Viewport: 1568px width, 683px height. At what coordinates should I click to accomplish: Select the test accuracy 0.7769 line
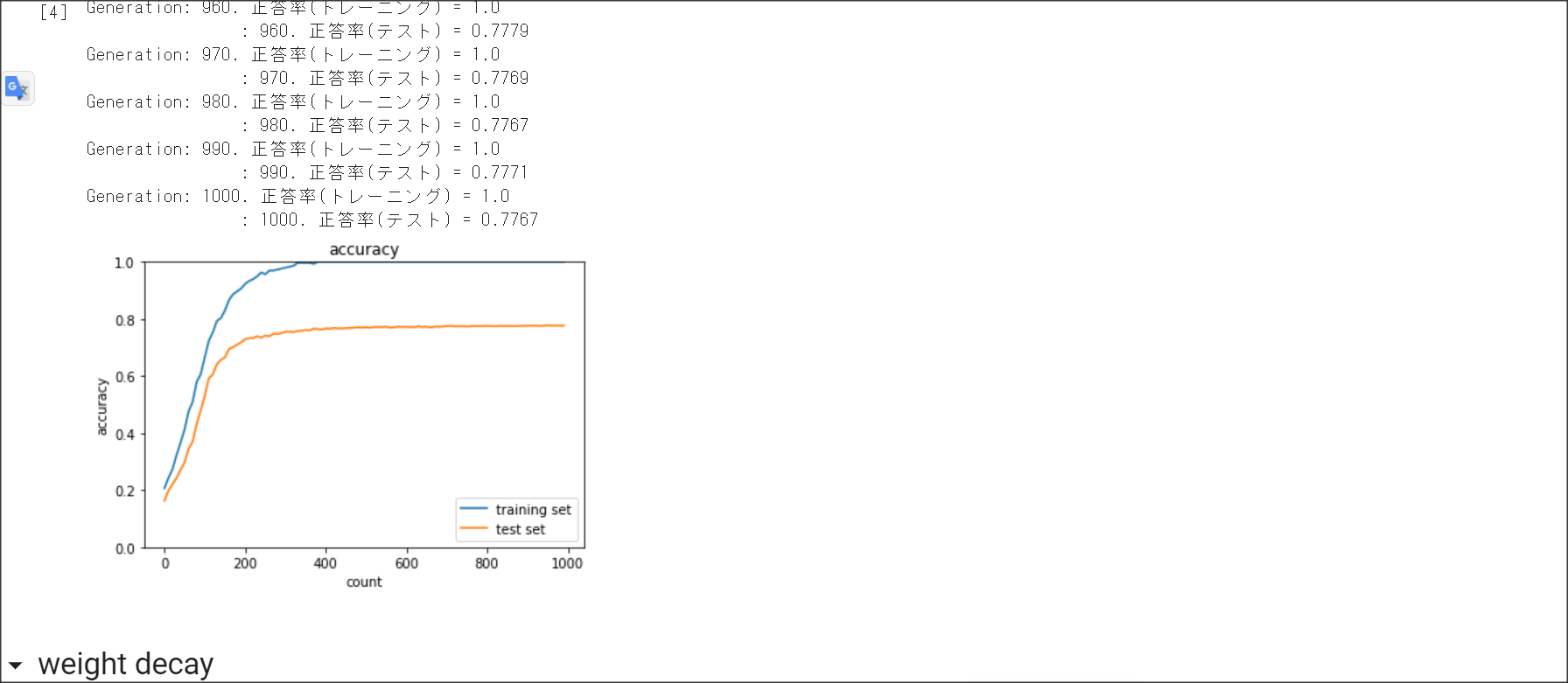coord(385,78)
